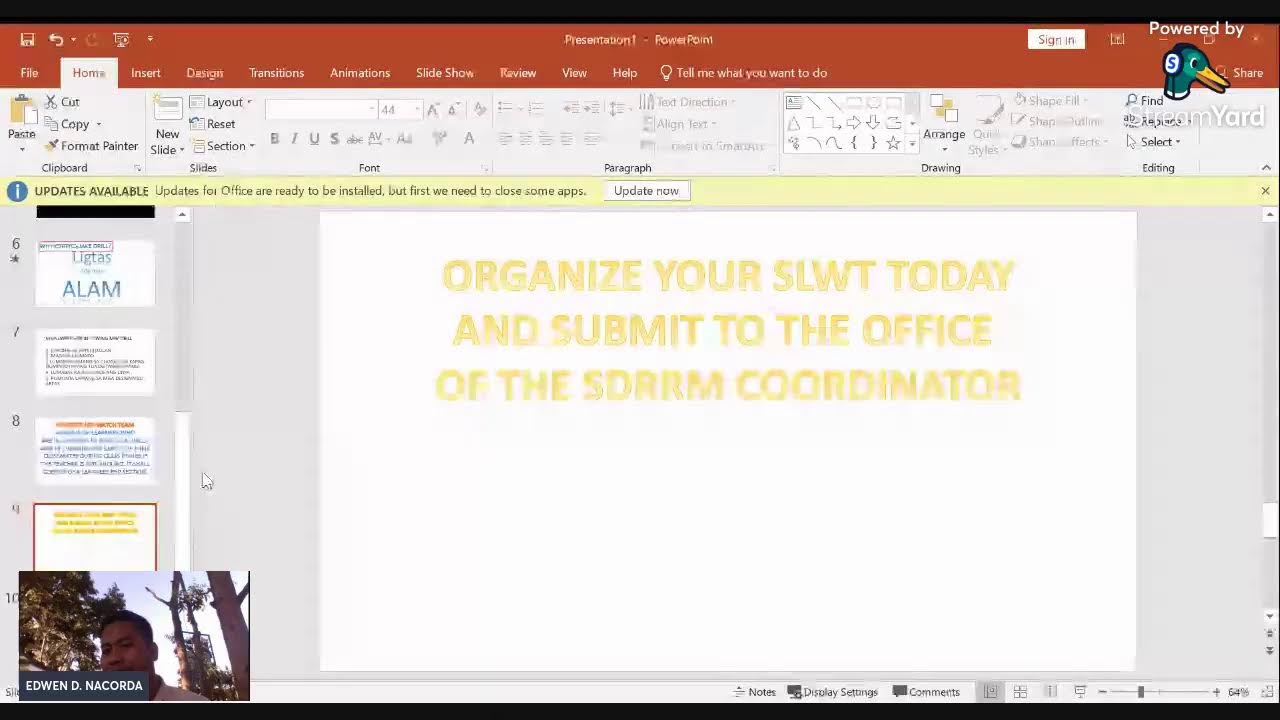
Task: Expand the Layout dropdown
Action: 221,102
